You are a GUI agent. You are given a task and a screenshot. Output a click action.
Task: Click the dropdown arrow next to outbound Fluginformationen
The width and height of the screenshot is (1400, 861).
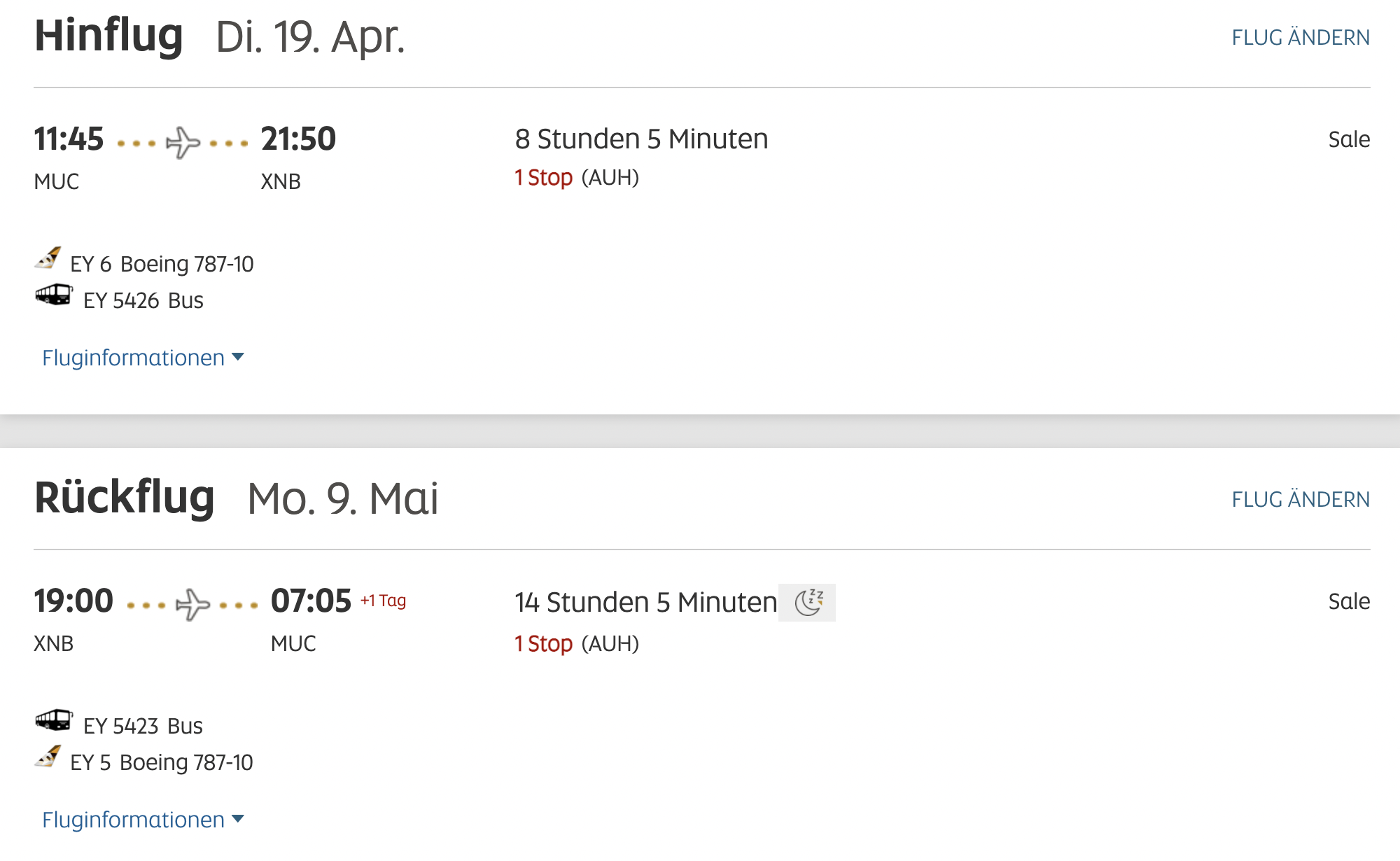coord(238,357)
